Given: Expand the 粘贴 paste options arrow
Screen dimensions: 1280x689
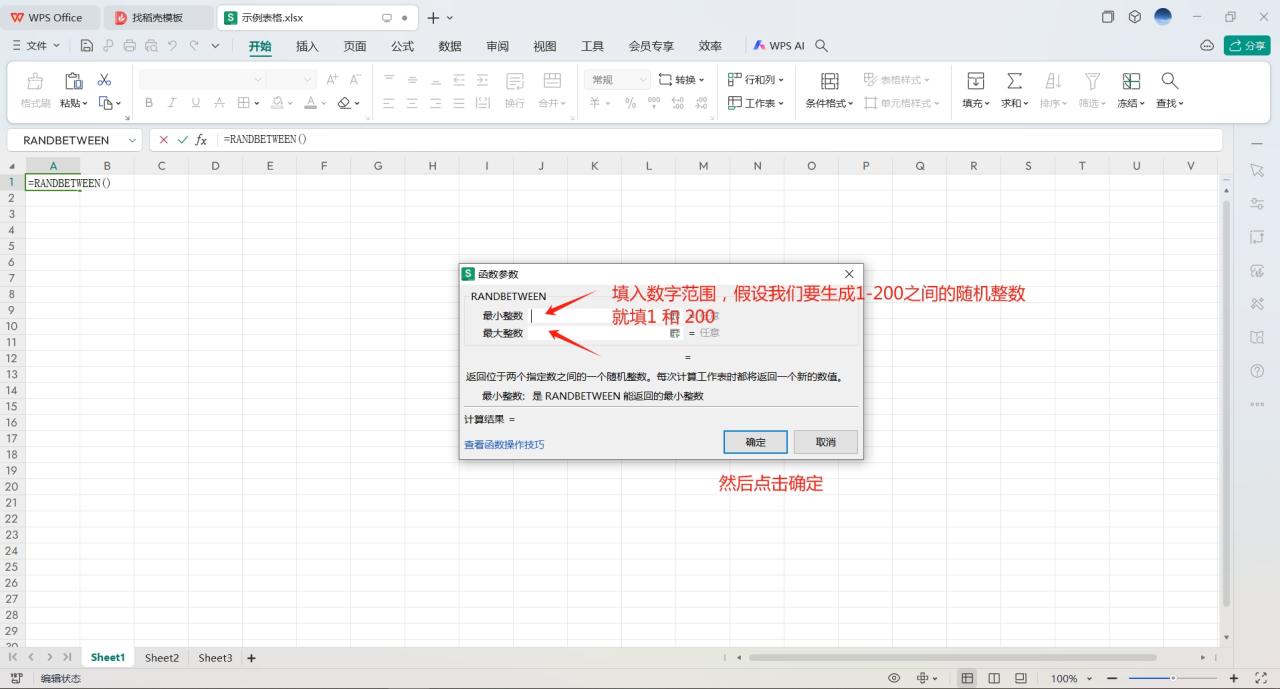Looking at the screenshot, I should point(85,103).
